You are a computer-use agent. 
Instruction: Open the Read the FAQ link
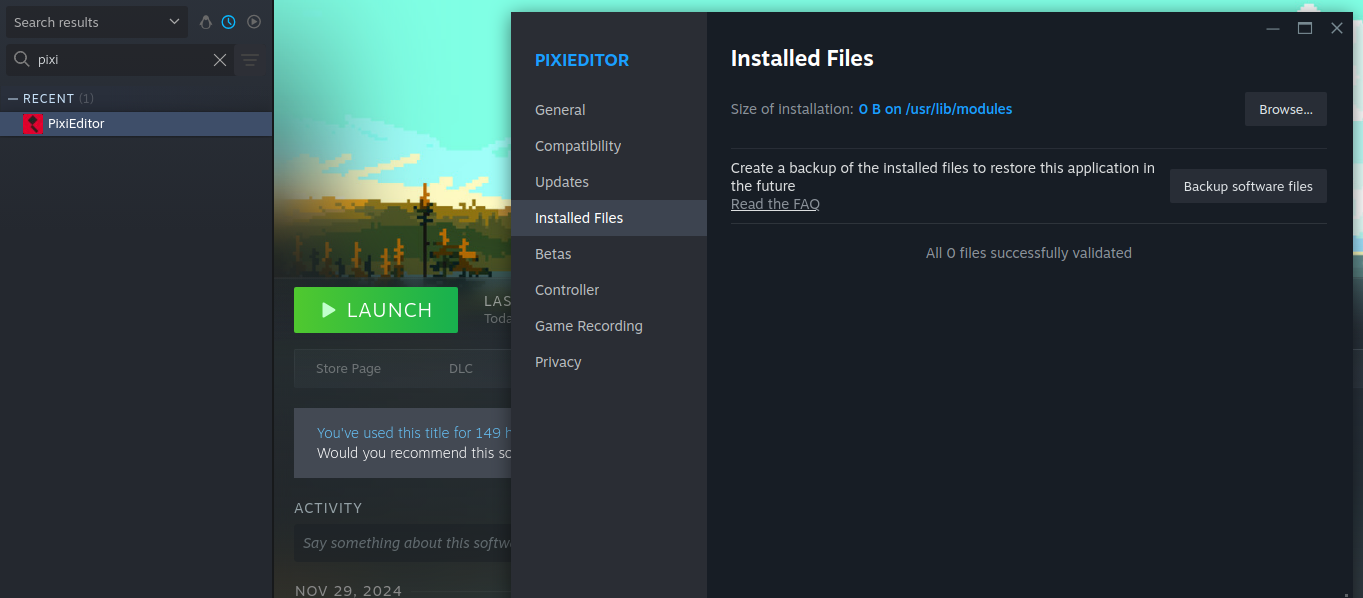[775, 204]
